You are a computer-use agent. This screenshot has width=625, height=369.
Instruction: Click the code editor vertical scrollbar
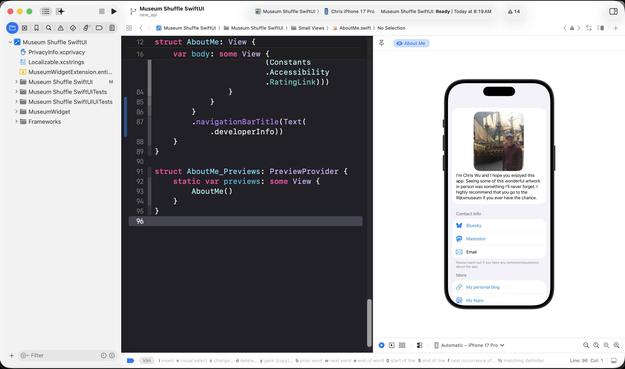(369, 323)
